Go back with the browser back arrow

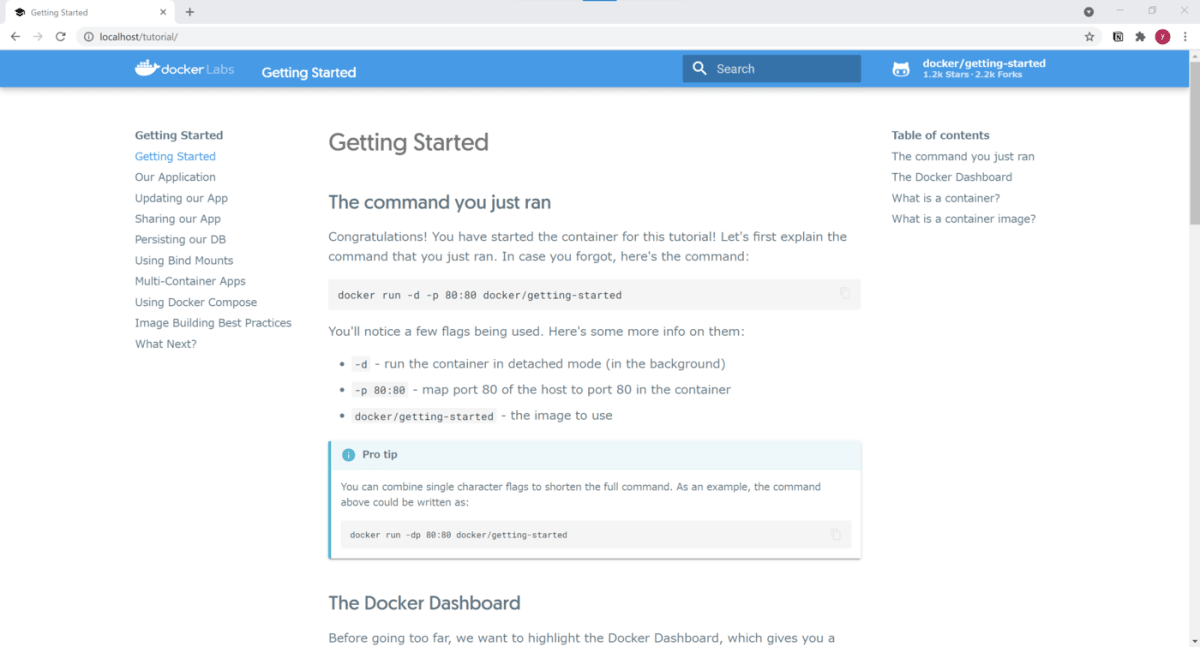coord(15,36)
